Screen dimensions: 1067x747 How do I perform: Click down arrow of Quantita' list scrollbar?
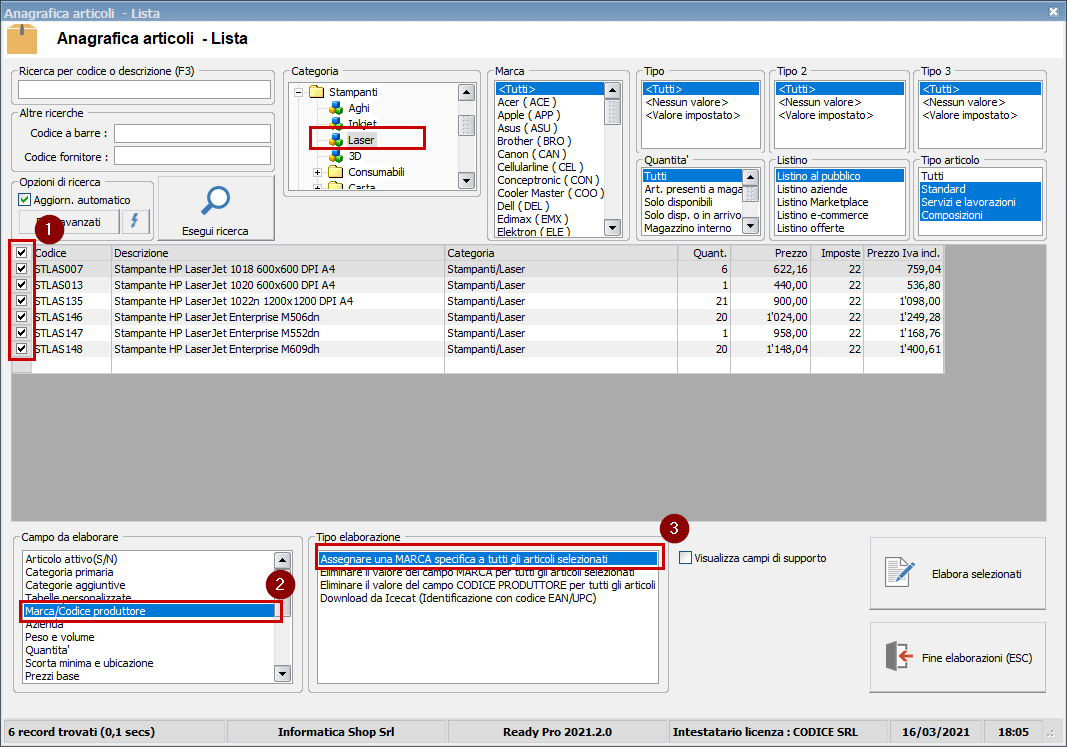click(x=750, y=225)
